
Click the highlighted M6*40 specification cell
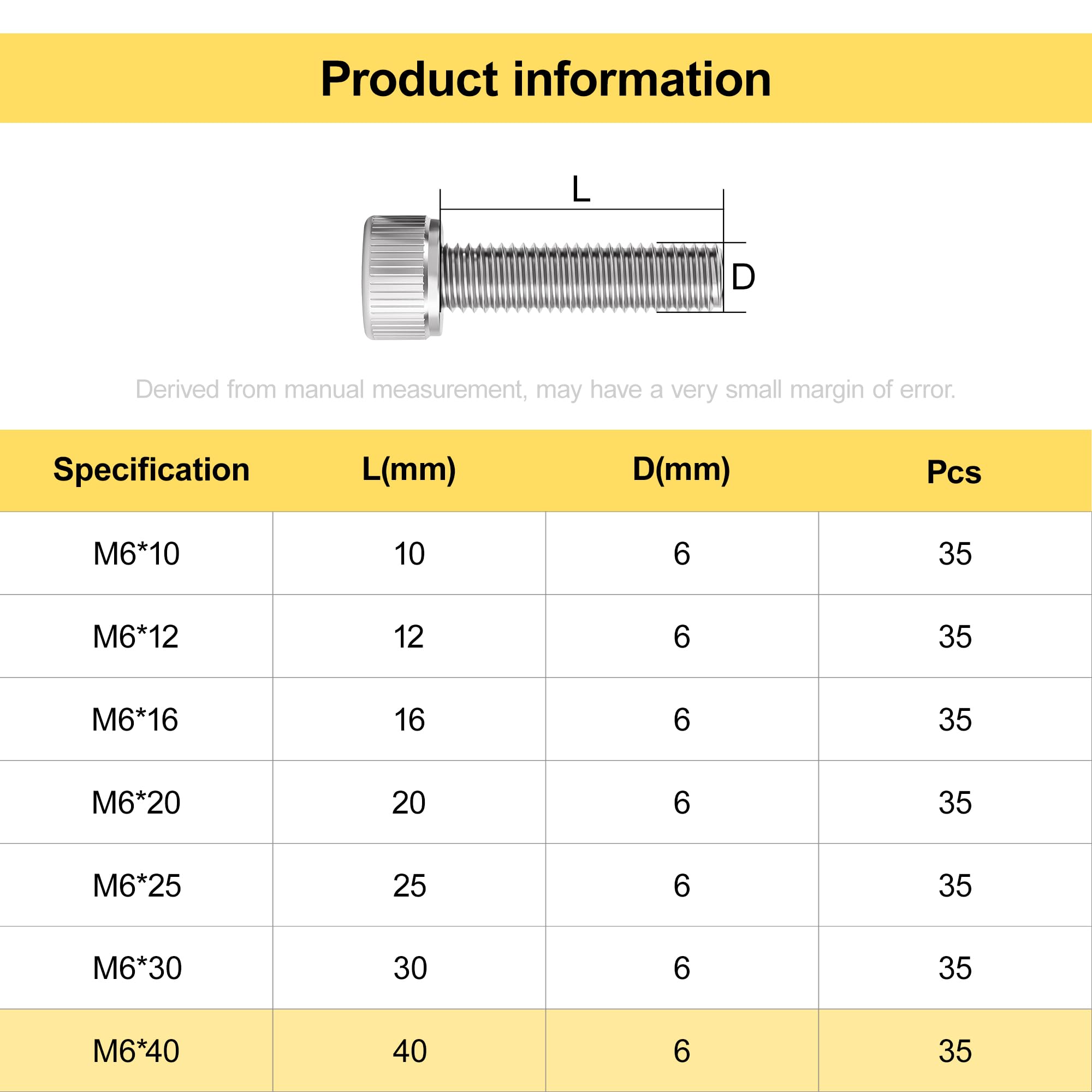click(136, 1051)
